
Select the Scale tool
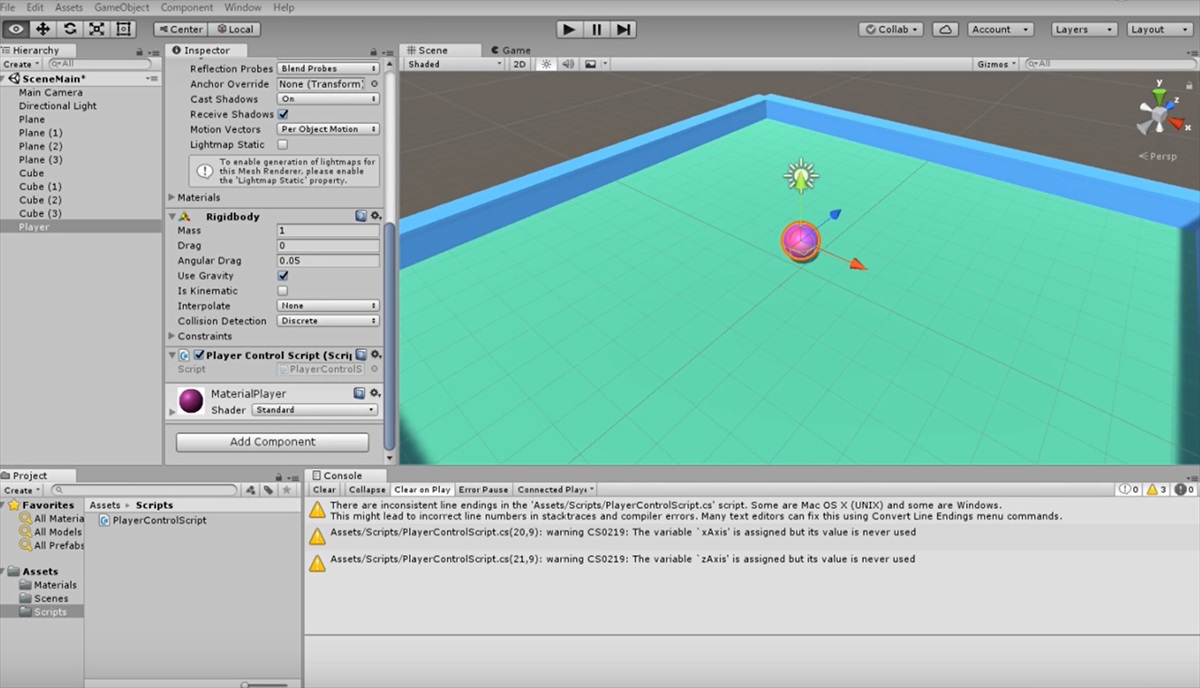tap(97, 29)
